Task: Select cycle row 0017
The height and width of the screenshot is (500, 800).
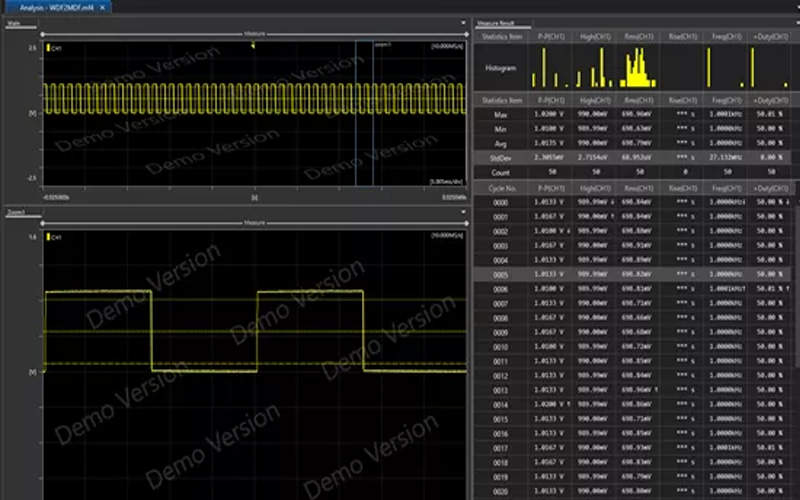Action: (x=633, y=448)
